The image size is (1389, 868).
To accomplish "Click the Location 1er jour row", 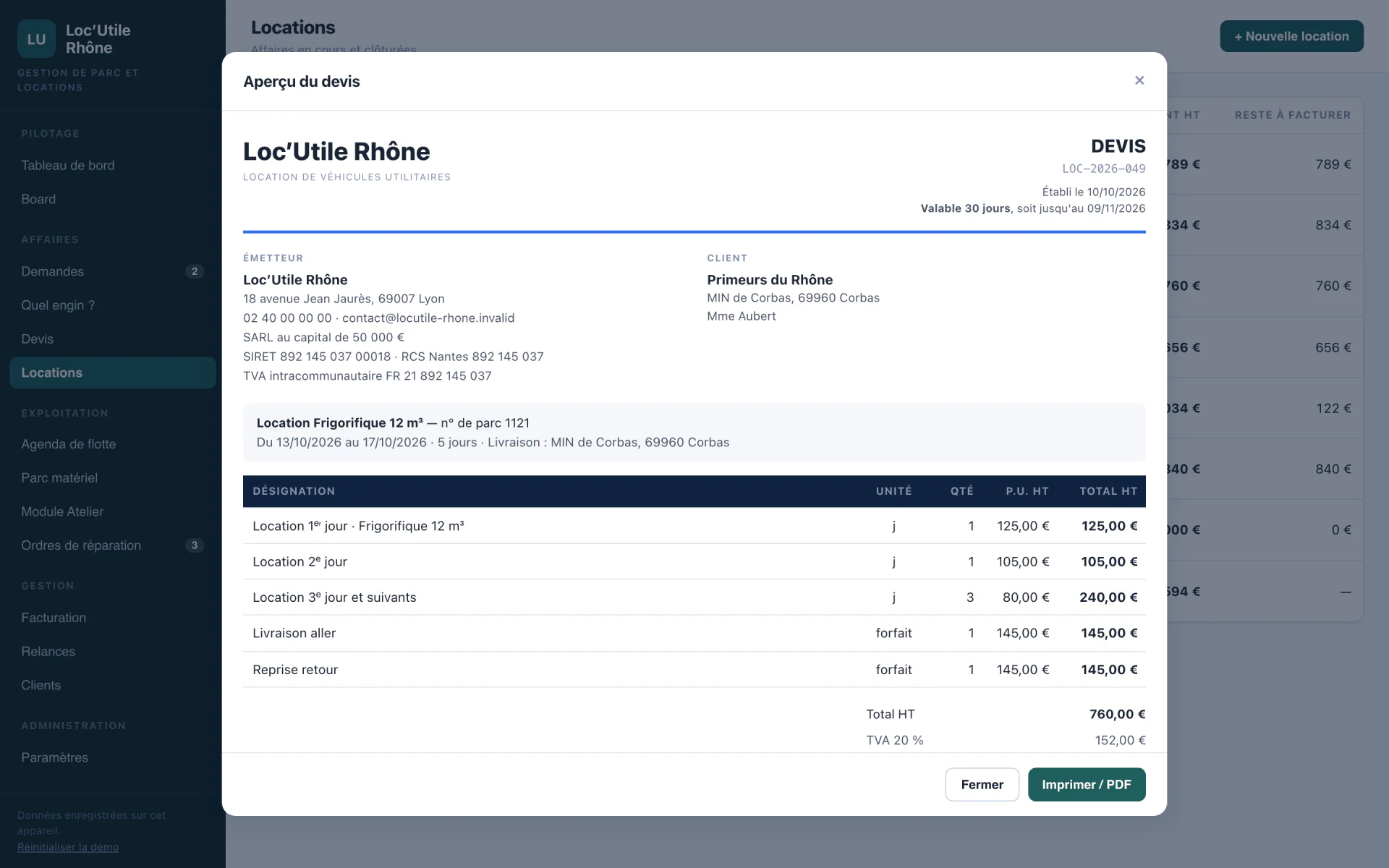I will (x=694, y=526).
